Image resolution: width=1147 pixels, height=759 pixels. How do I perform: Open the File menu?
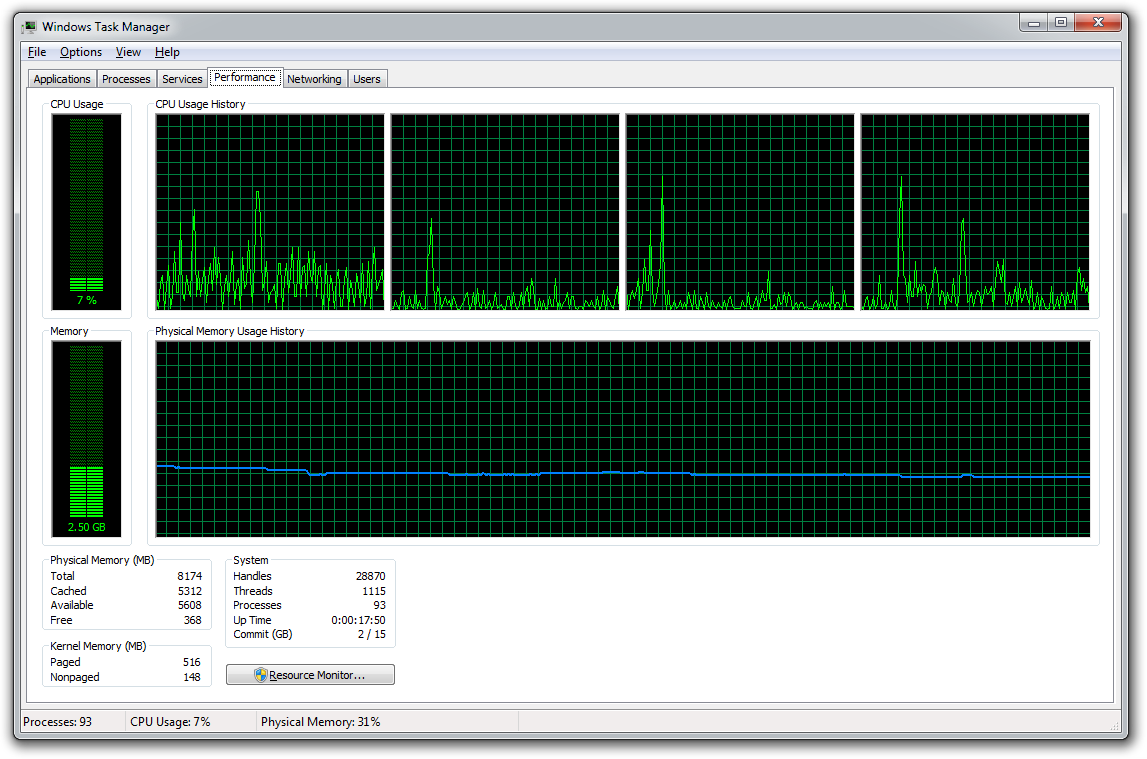[x=37, y=52]
